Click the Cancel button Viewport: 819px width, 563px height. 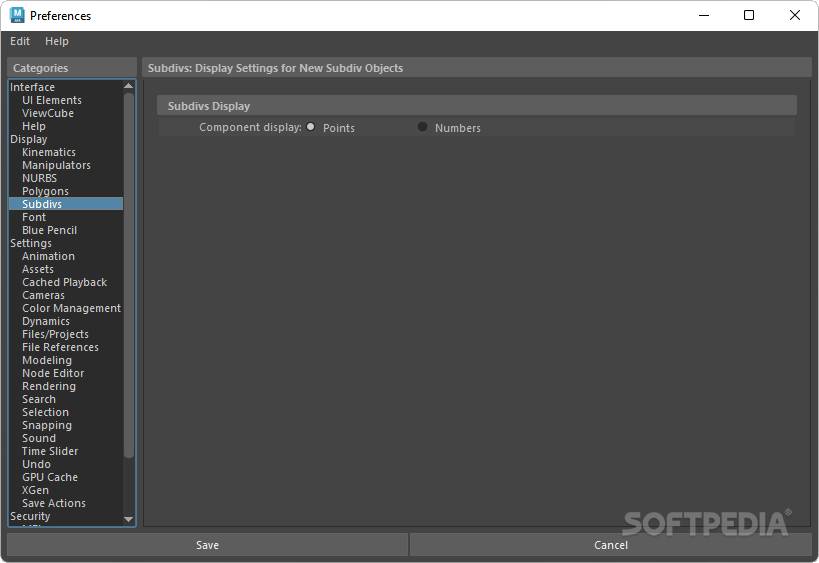point(611,545)
